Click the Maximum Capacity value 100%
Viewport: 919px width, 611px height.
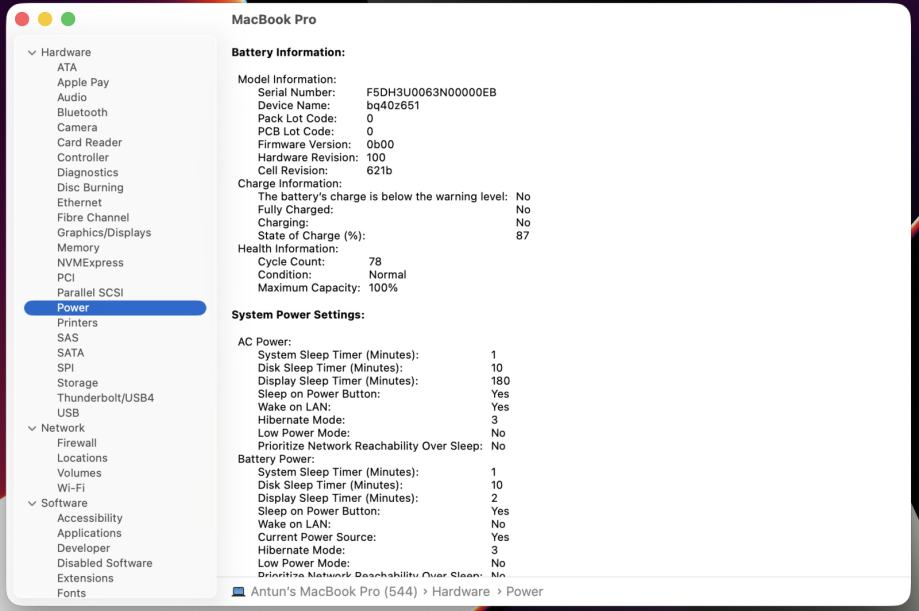pos(383,288)
